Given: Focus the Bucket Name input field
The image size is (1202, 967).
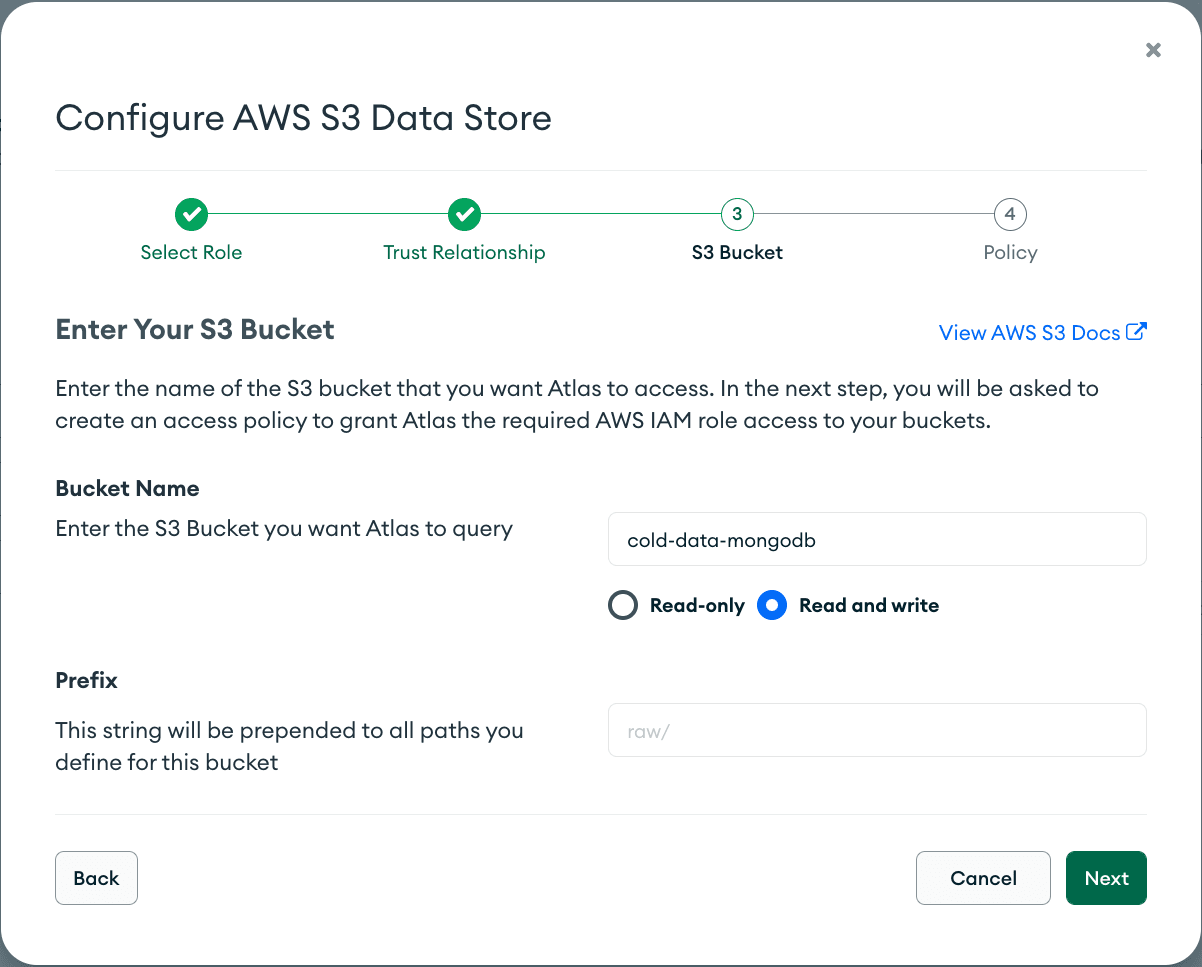Looking at the screenshot, I should (876, 540).
